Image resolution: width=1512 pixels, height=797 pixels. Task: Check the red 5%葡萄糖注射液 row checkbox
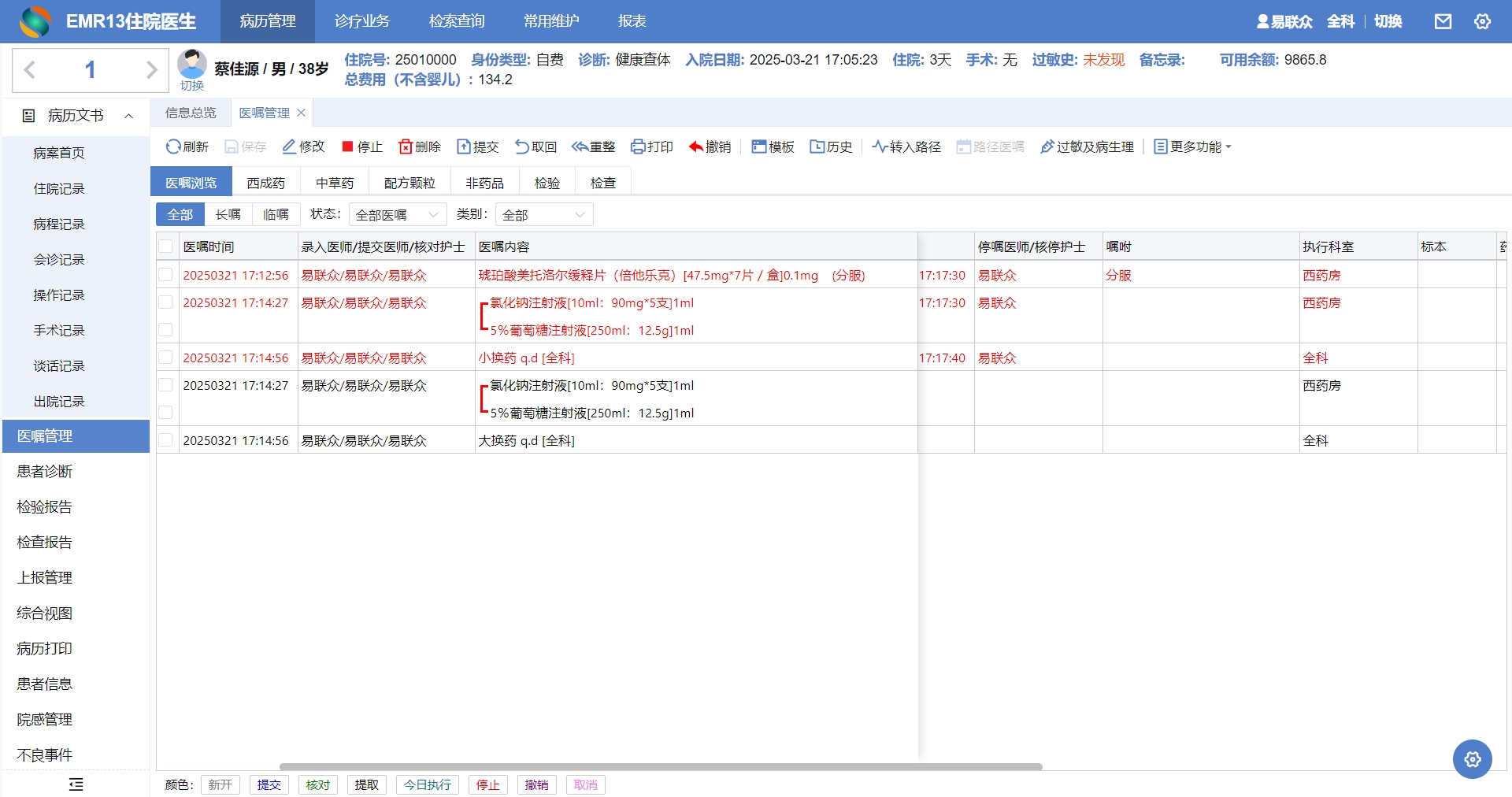(165, 330)
